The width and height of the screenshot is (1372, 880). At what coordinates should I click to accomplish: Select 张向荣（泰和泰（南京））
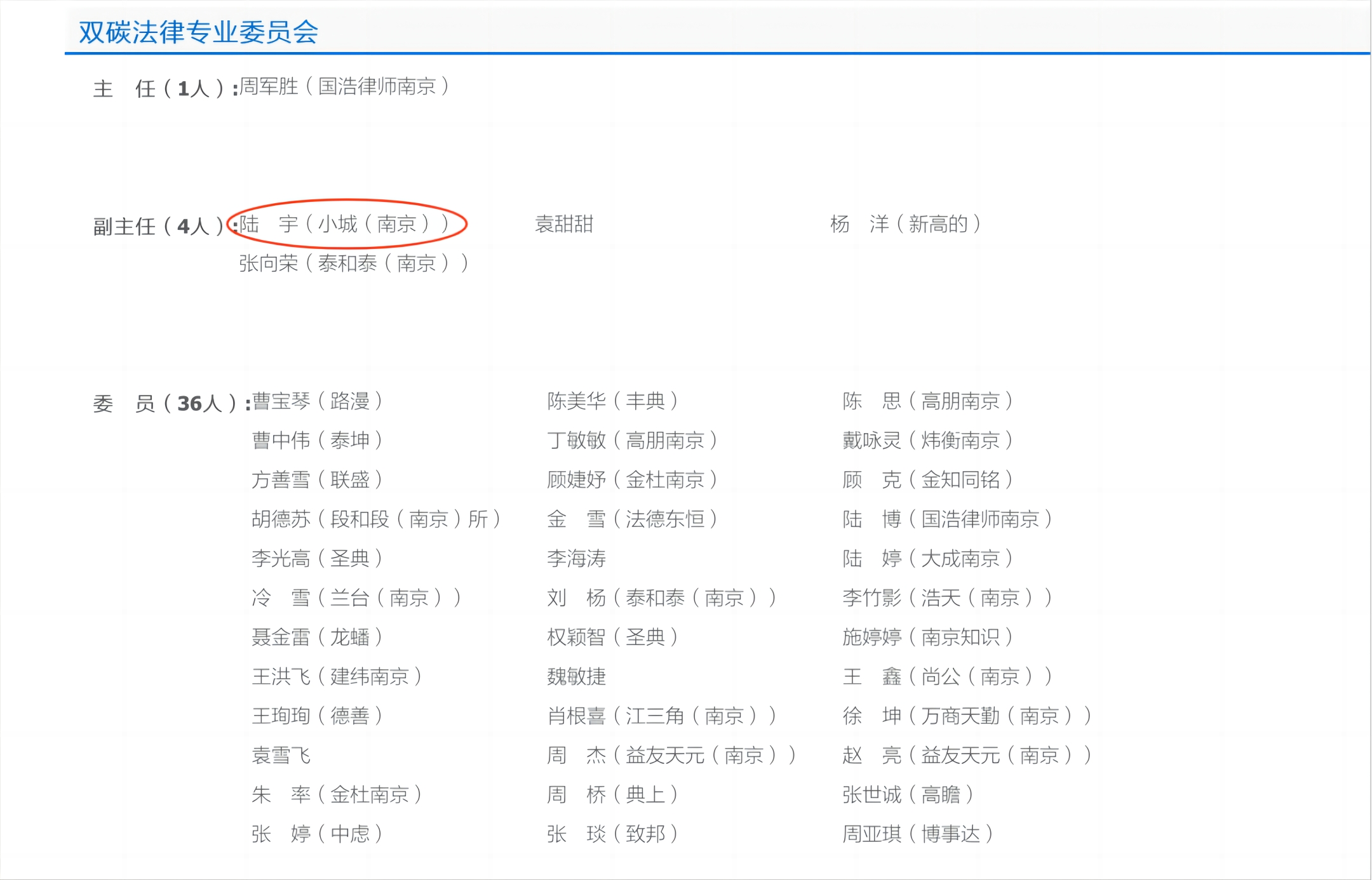click(x=354, y=263)
